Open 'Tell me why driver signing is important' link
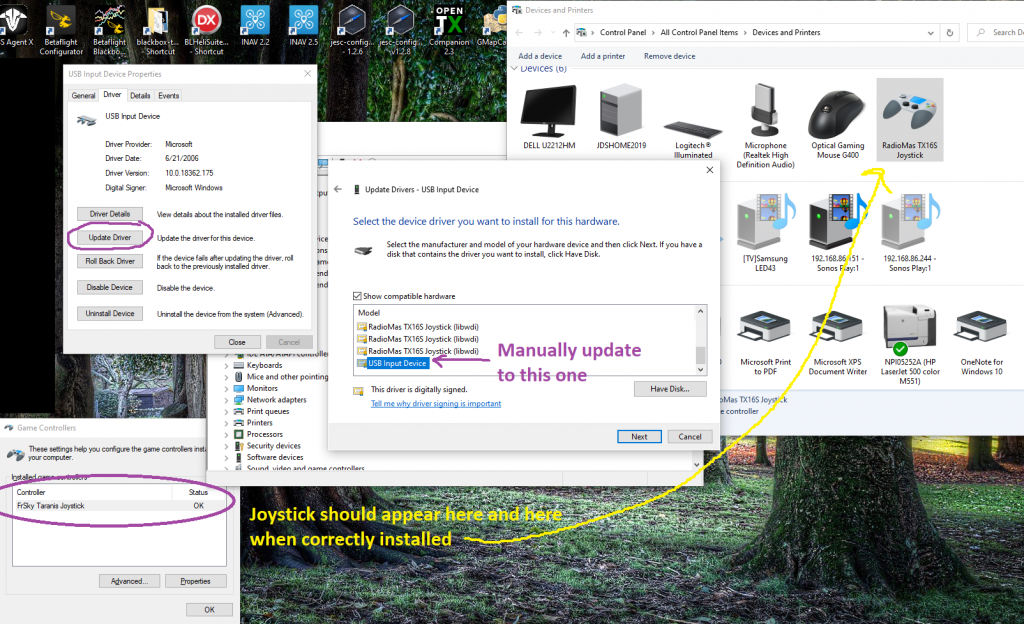Screen dimensions: 1024x624 coord(436,403)
